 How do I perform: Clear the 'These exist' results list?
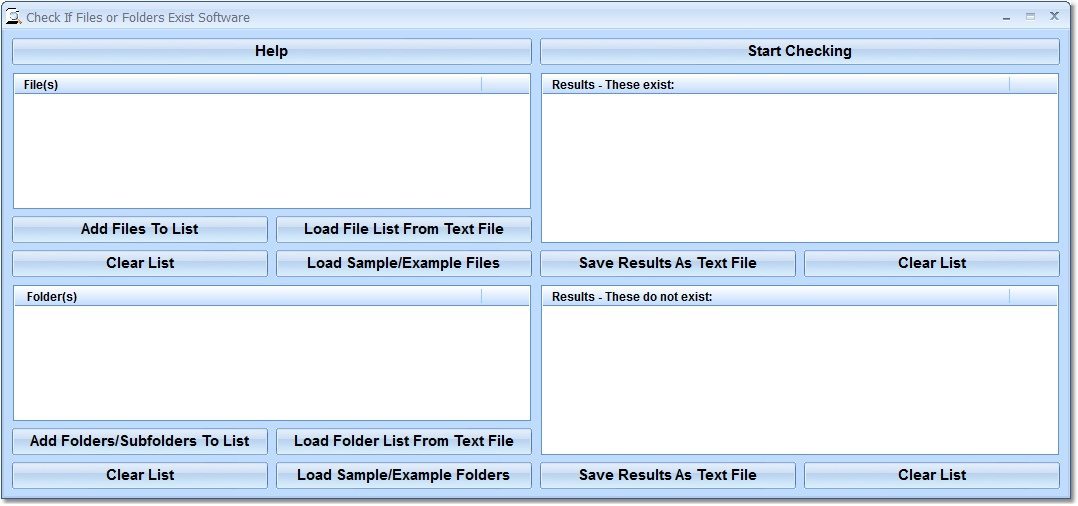931,263
